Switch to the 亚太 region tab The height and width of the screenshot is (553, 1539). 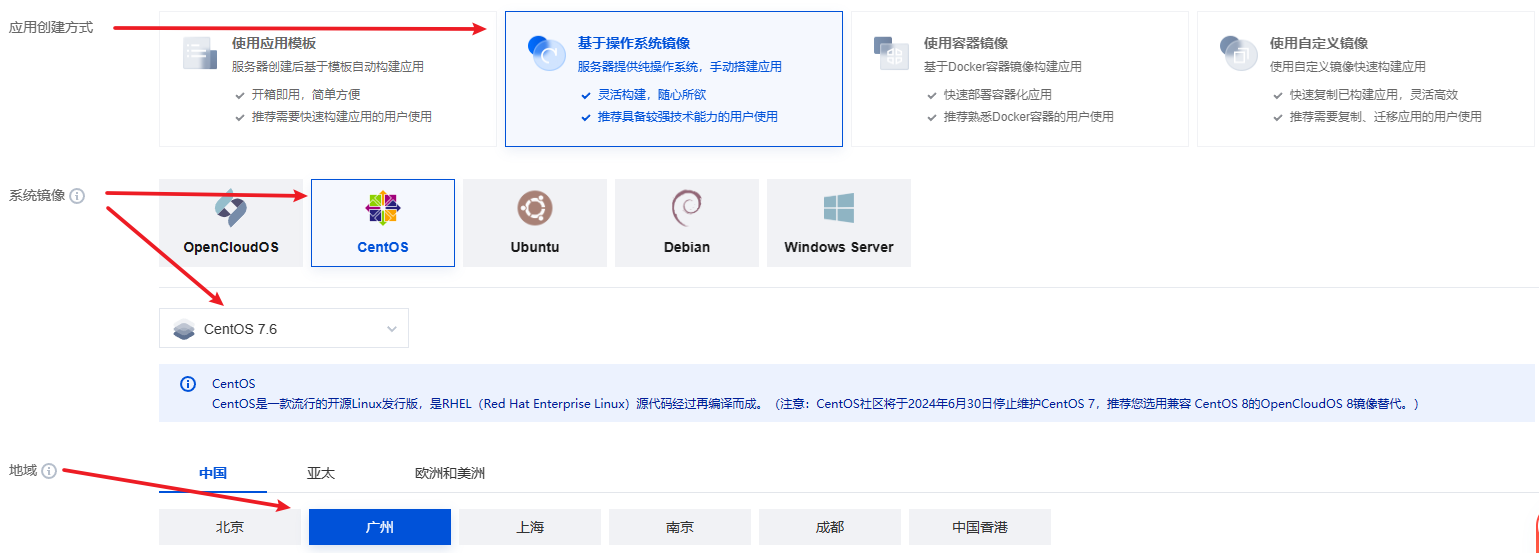coord(321,473)
